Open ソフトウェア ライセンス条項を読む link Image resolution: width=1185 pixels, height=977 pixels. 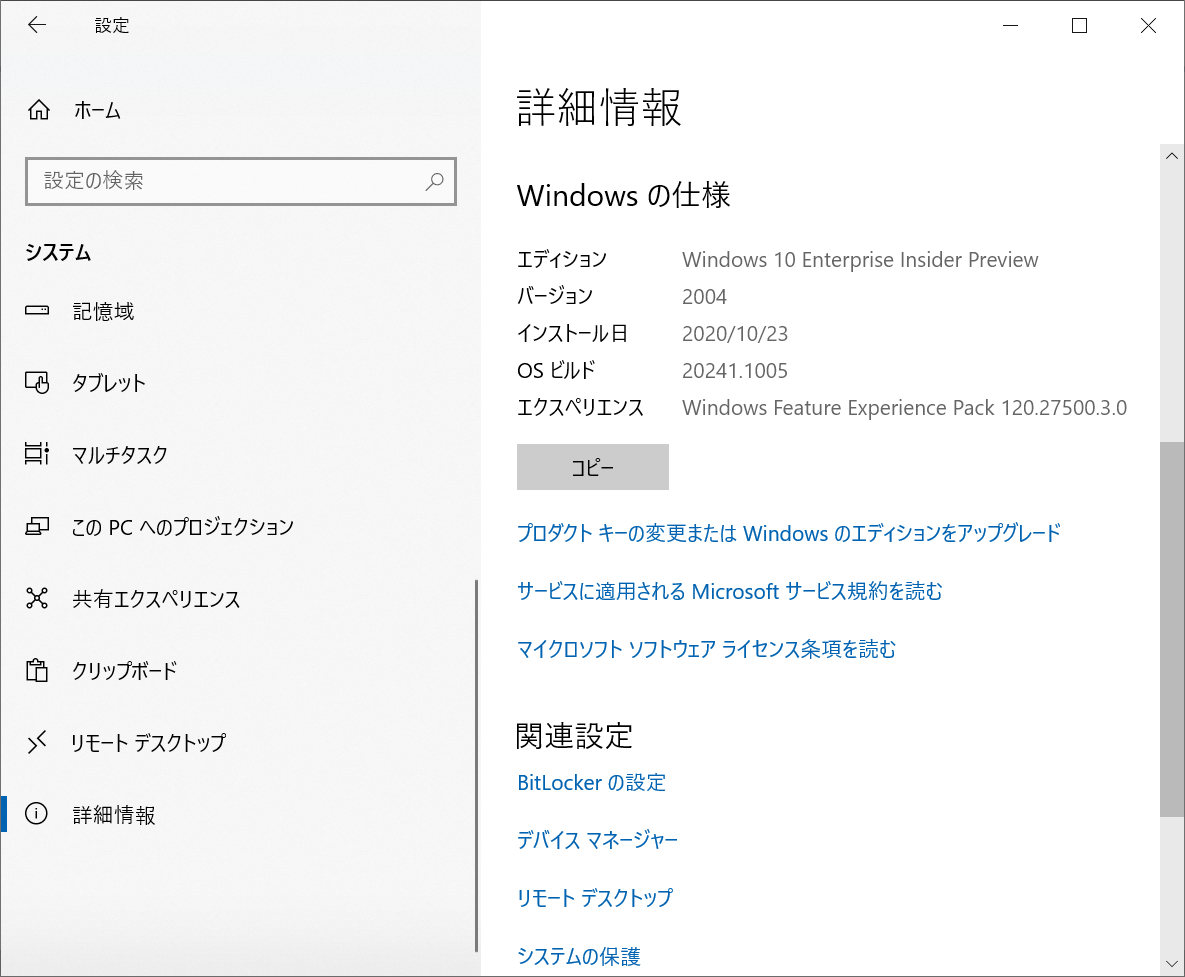pos(707,649)
